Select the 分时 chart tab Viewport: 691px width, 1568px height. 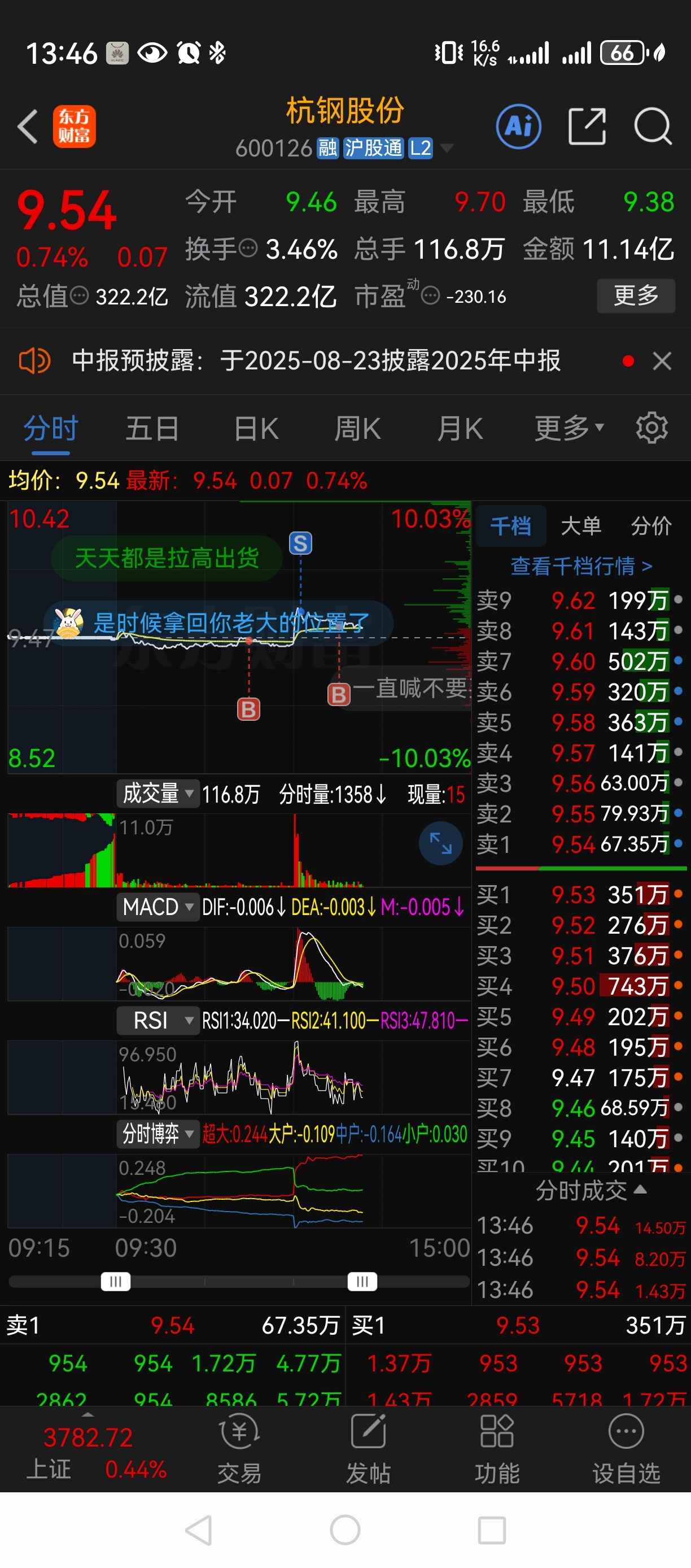50,428
